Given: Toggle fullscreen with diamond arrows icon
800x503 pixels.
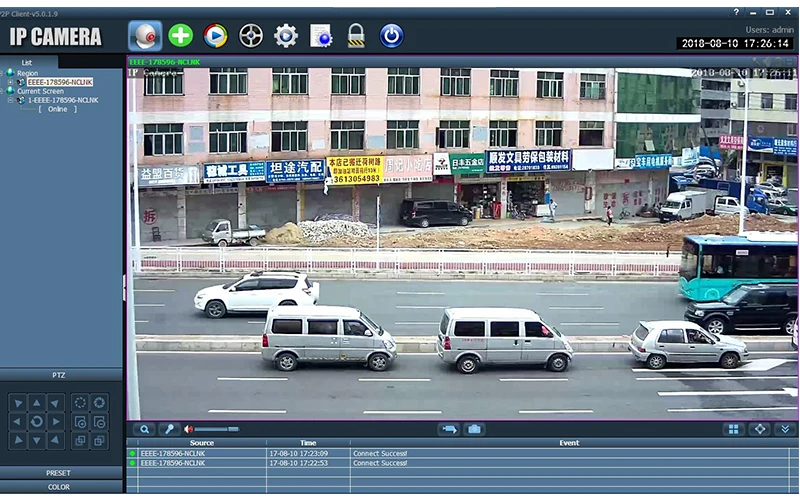Looking at the screenshot, I should click(x=760, y=429).
